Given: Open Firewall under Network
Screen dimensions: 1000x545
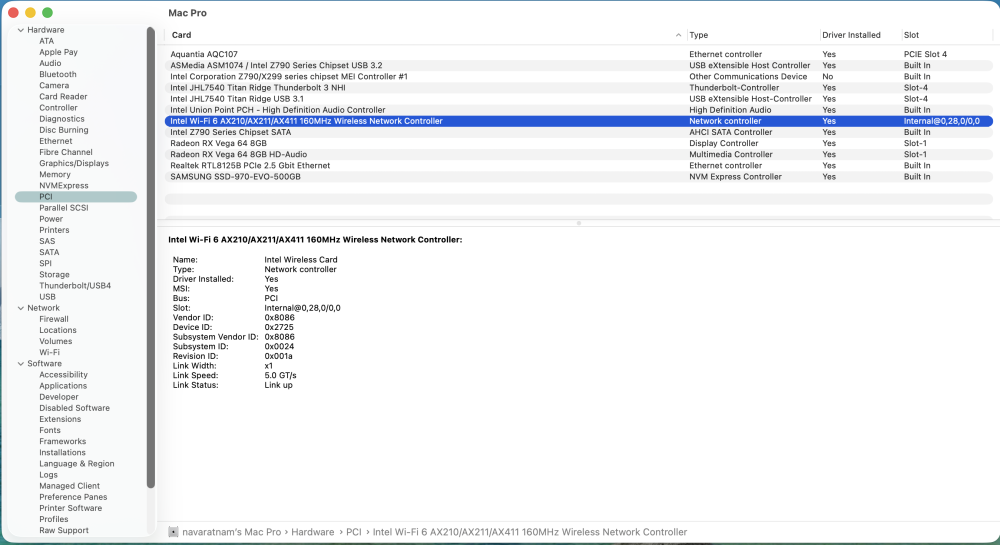Looking at the screenshot, I should (54, 319).
